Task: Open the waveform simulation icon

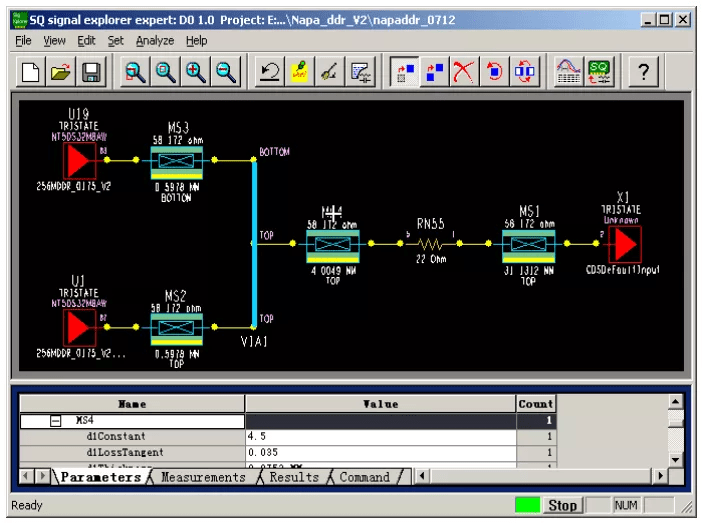Action: [x=568, y=72]
